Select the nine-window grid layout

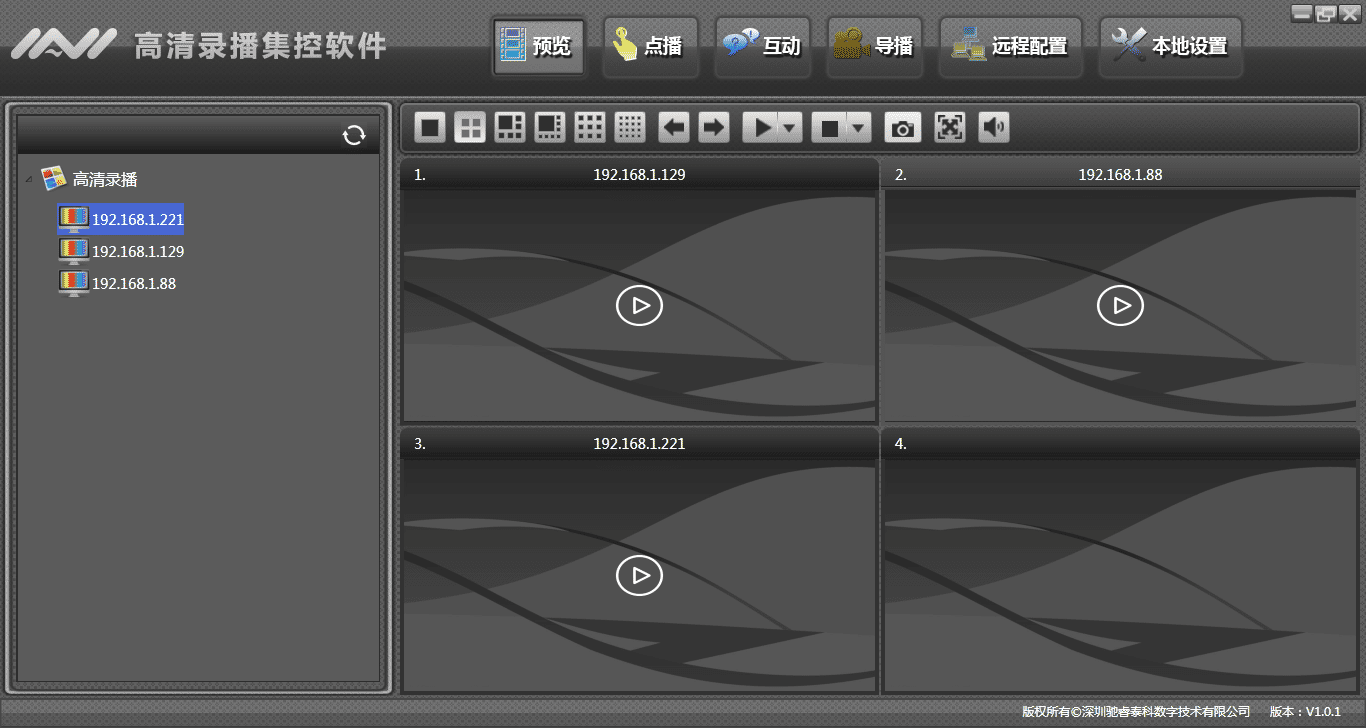pyautogui.click(x=589, y=127)
